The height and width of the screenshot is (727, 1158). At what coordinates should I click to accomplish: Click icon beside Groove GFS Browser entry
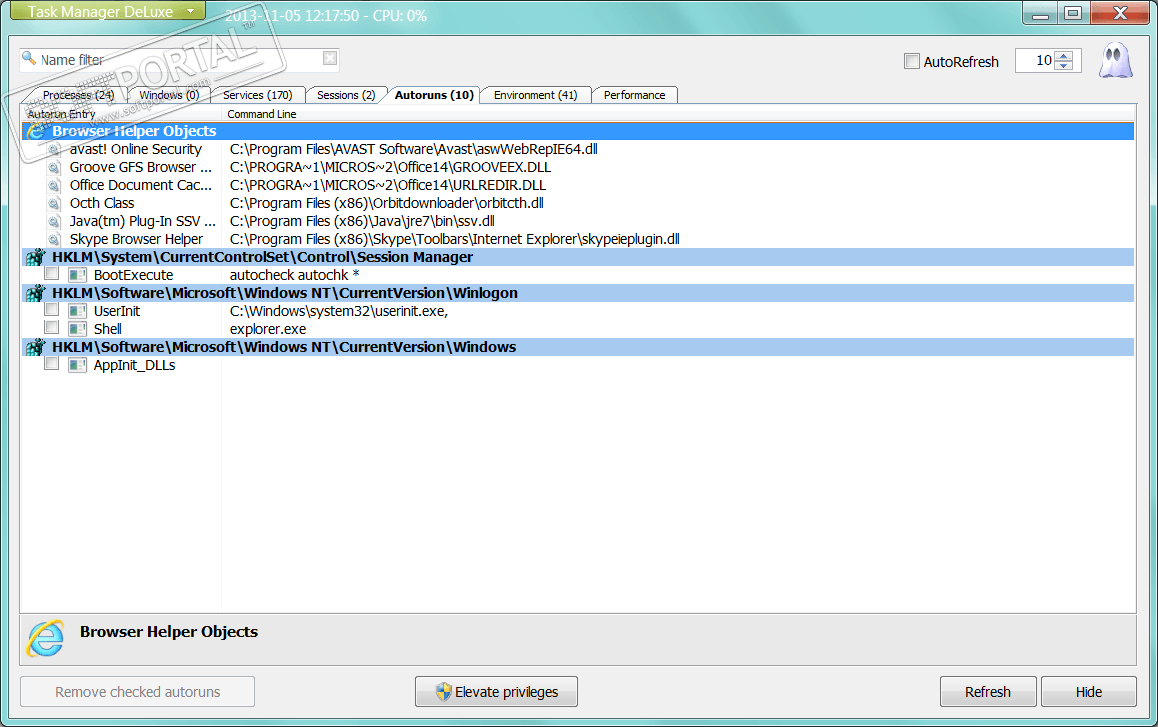(54, 168)
